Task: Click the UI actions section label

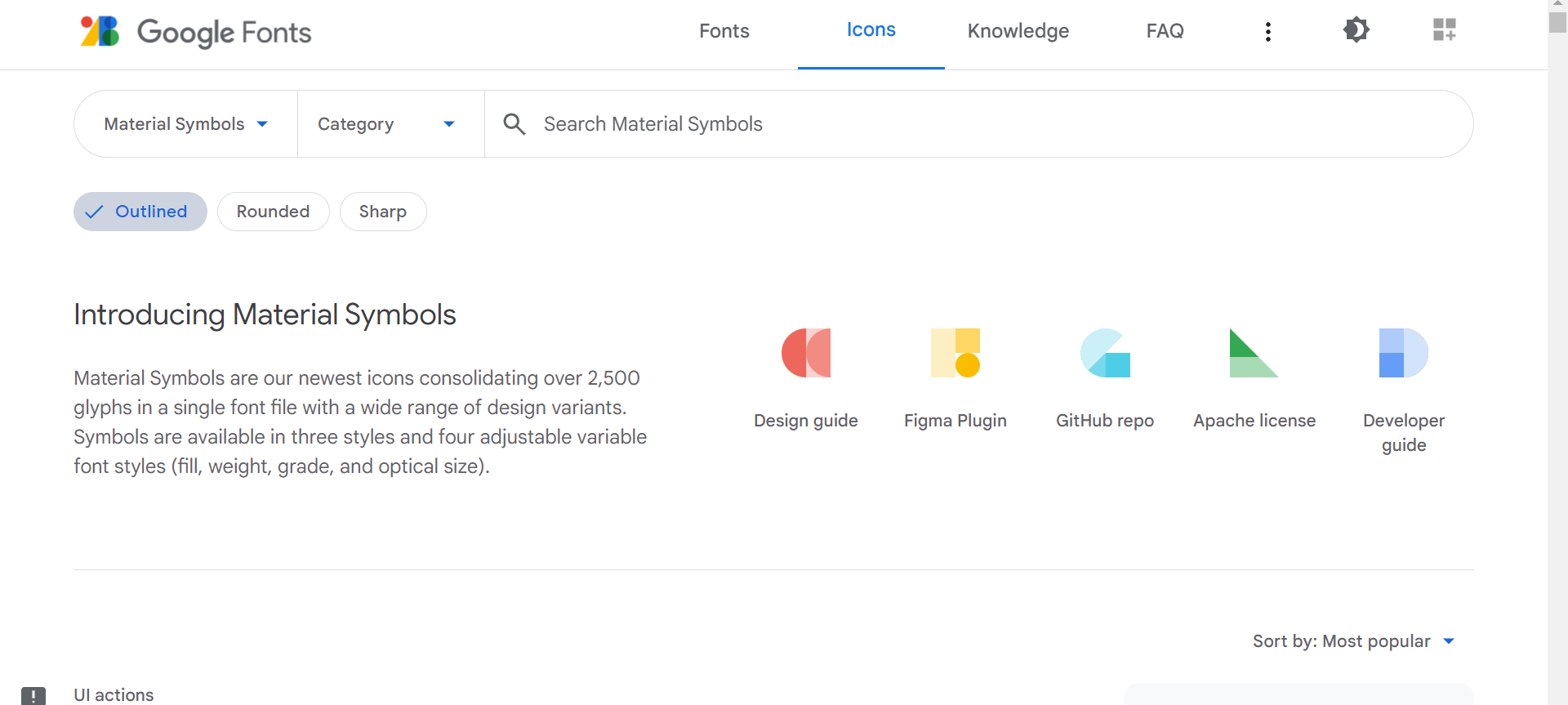Action: pyautogui.click(x=114, y=695)
